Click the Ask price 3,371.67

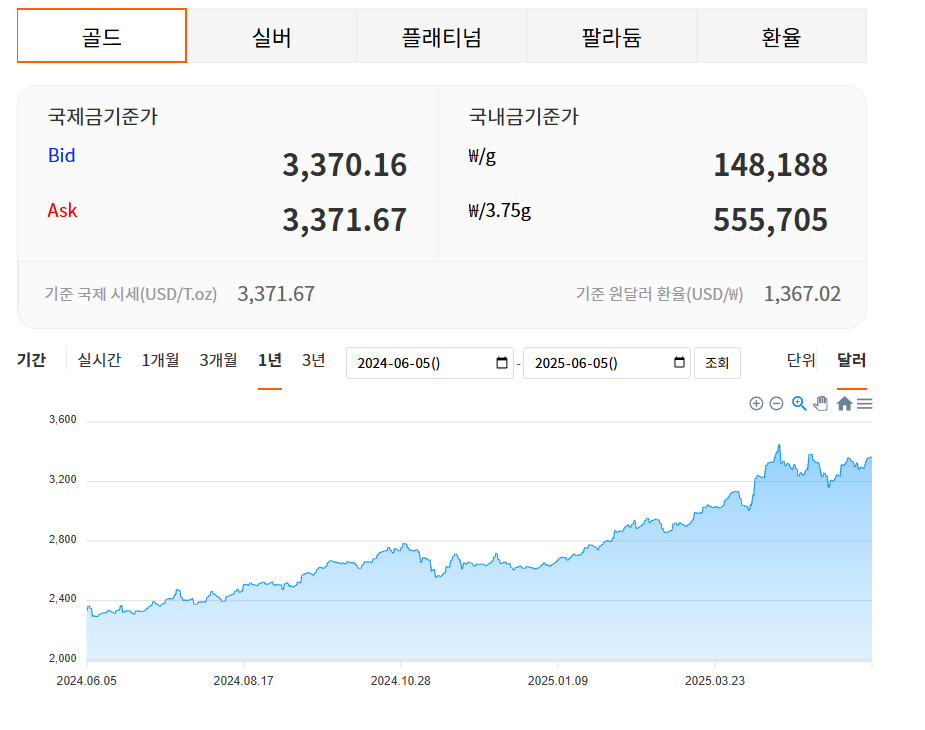click(345, 220)
